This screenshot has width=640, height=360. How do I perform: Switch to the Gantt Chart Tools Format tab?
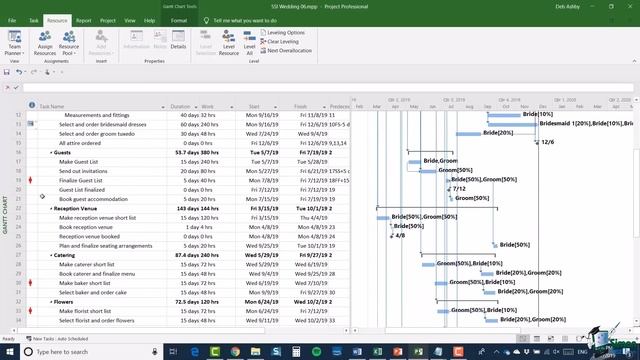click(x=179, y=20)
